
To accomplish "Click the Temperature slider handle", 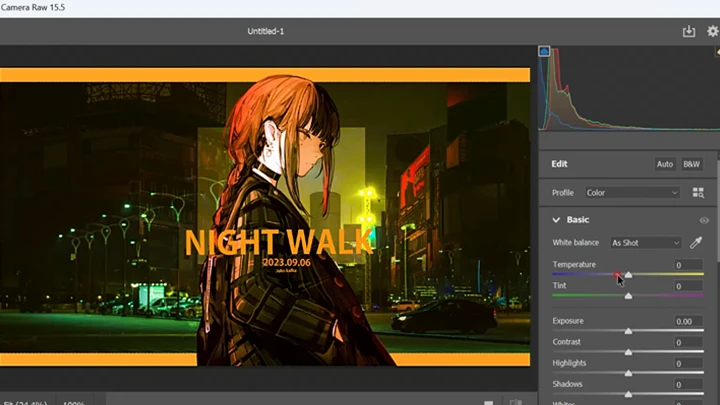I will tap(628, 275).
